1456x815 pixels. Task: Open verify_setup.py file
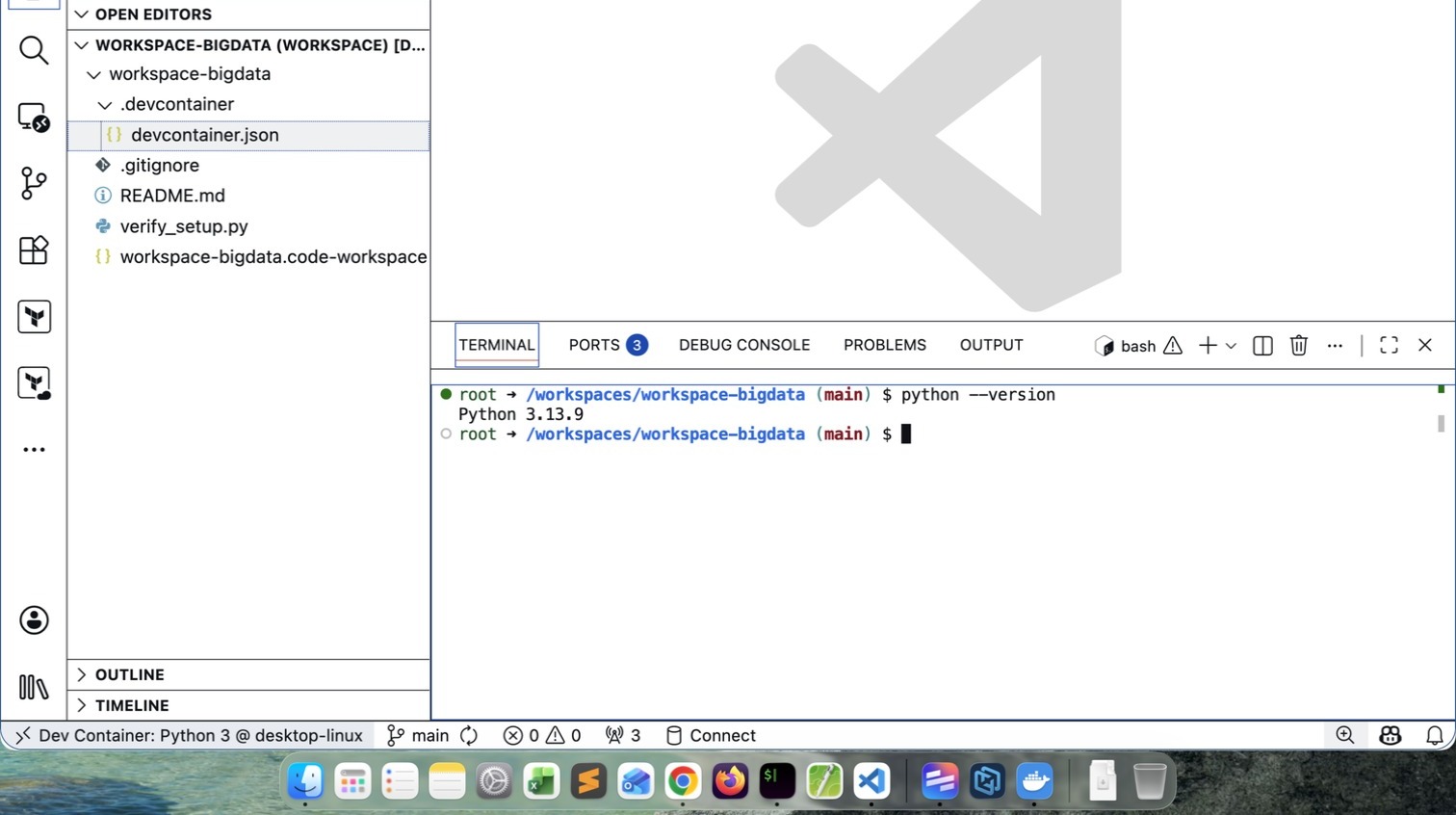(248, 226)
